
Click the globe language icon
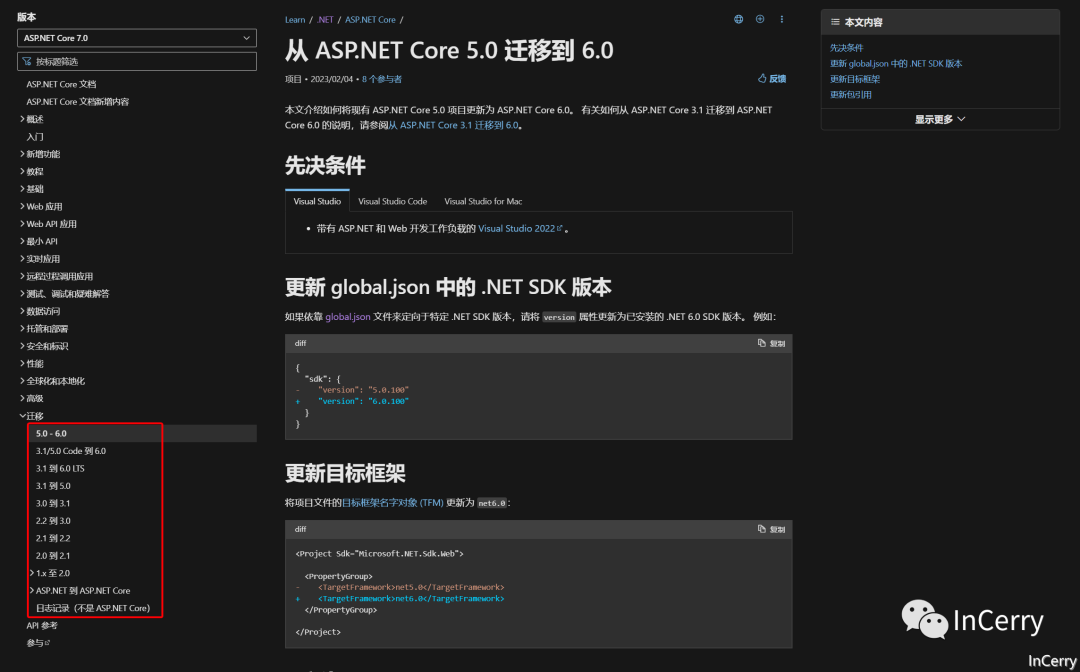[738, 19]
